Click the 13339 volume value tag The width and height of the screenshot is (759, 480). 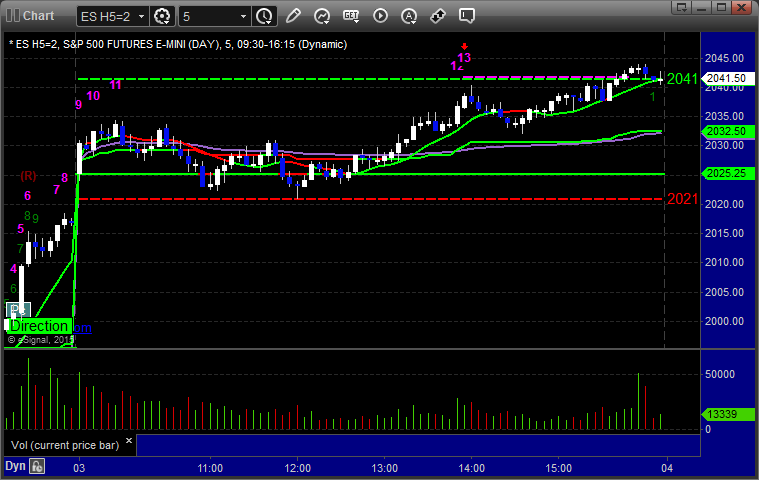[x=728, y=414]
